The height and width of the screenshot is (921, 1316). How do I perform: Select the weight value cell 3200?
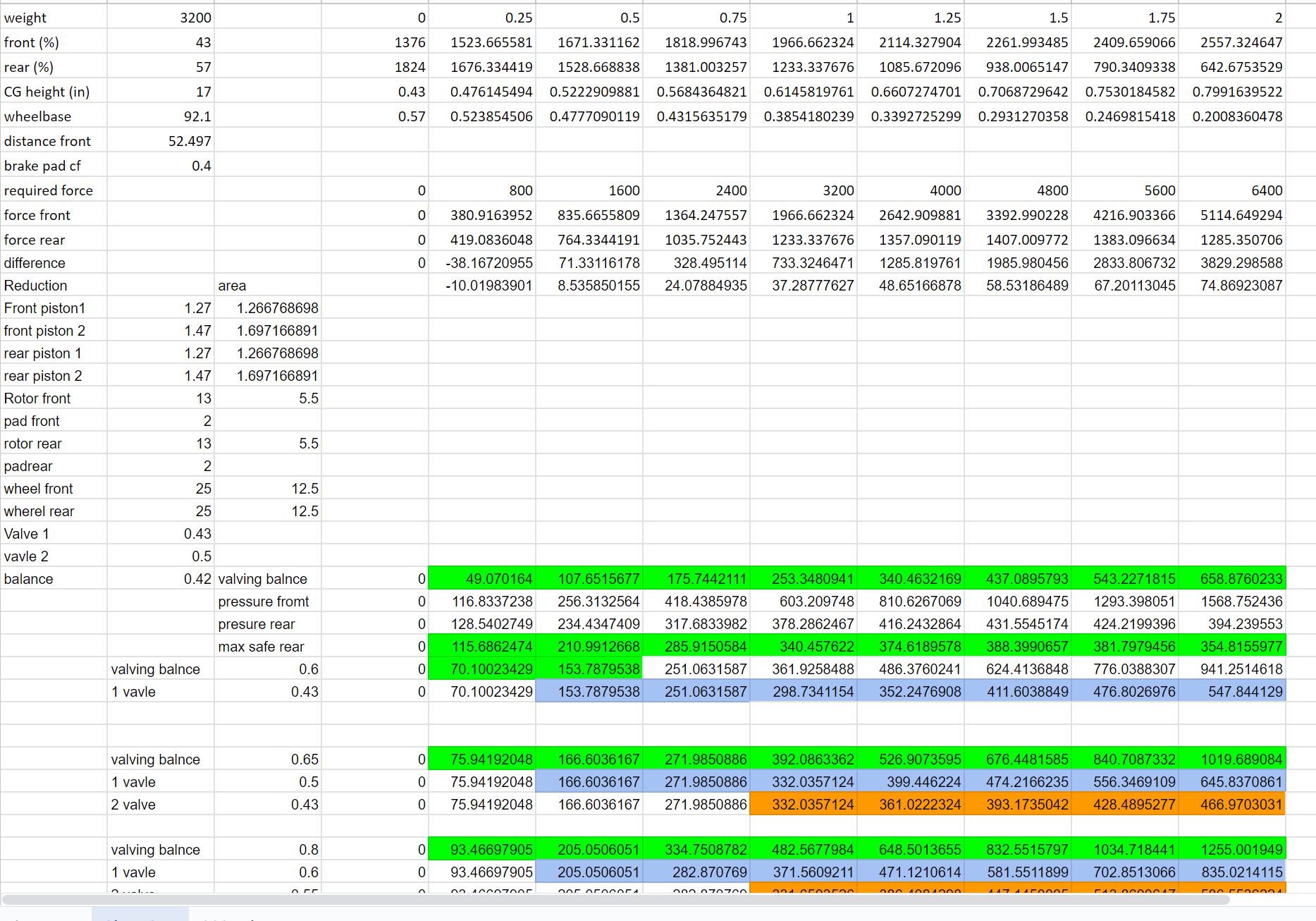click(x=161, y=18)
